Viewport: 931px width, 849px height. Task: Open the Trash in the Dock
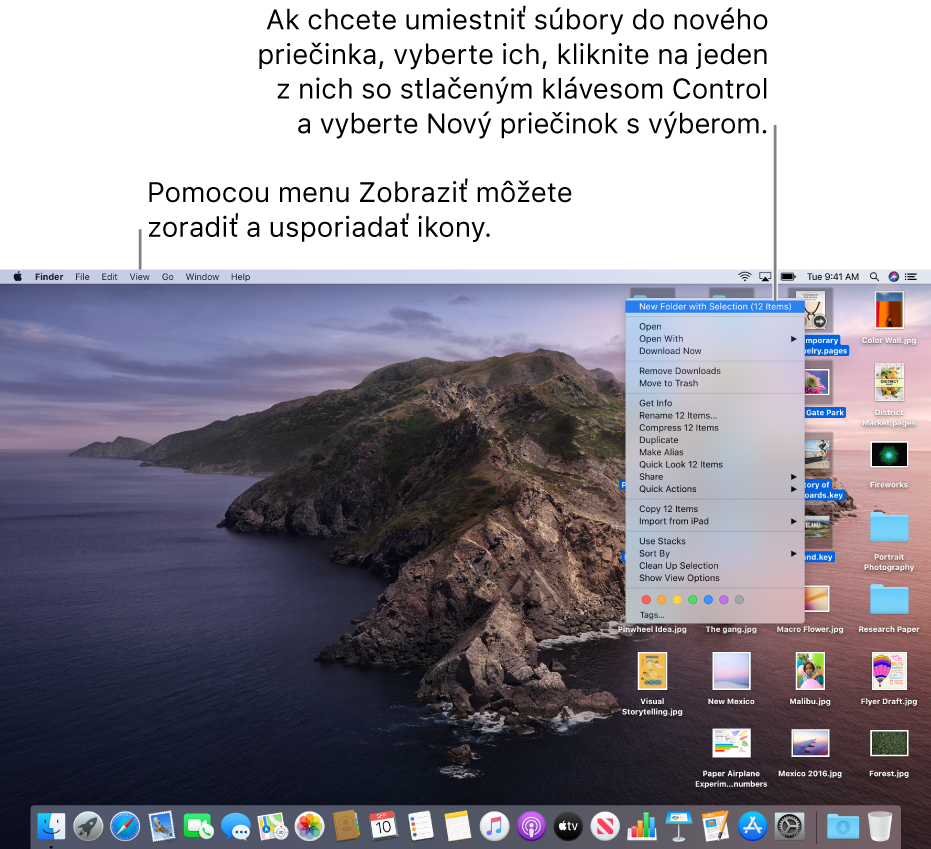(879, 826)
